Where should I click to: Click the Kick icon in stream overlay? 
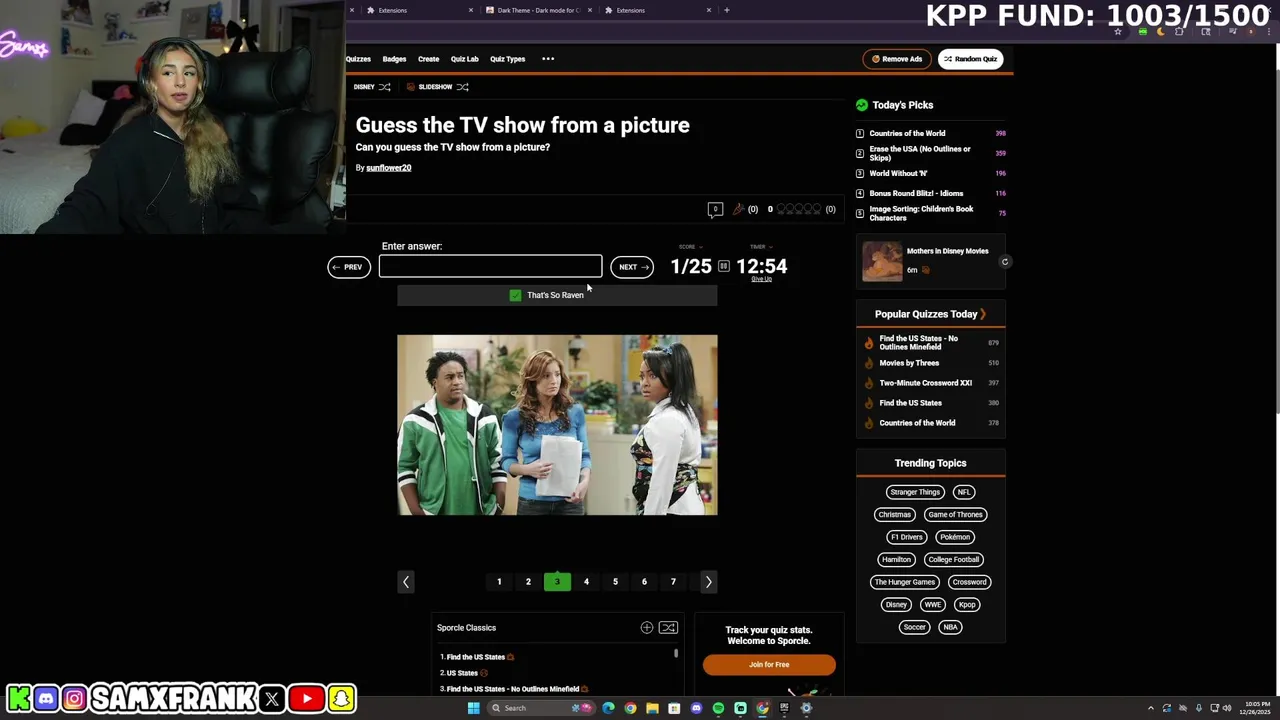tap(18, 698)
